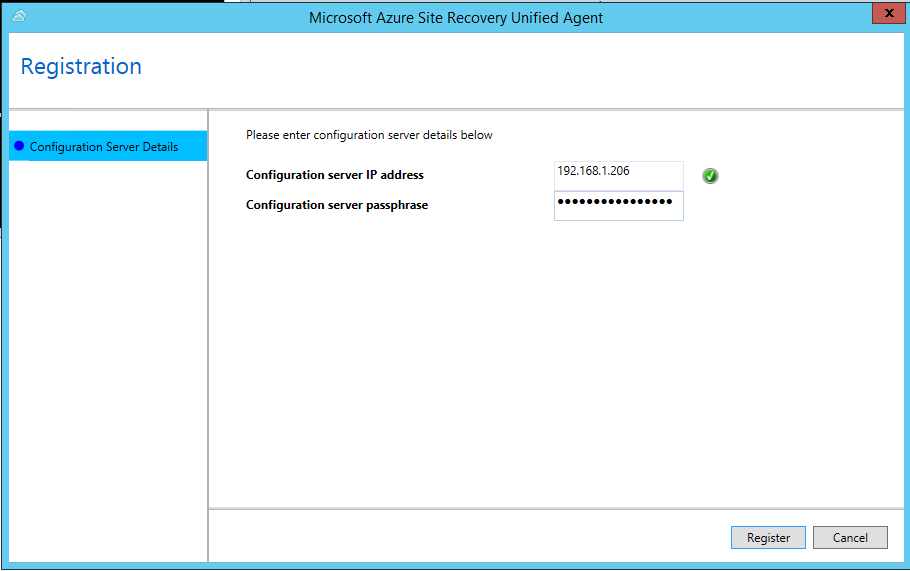This screenshot has width=910, height=571.
Task: Click the blue bullet beside Configuration Server Details
Action: point(19,146)
